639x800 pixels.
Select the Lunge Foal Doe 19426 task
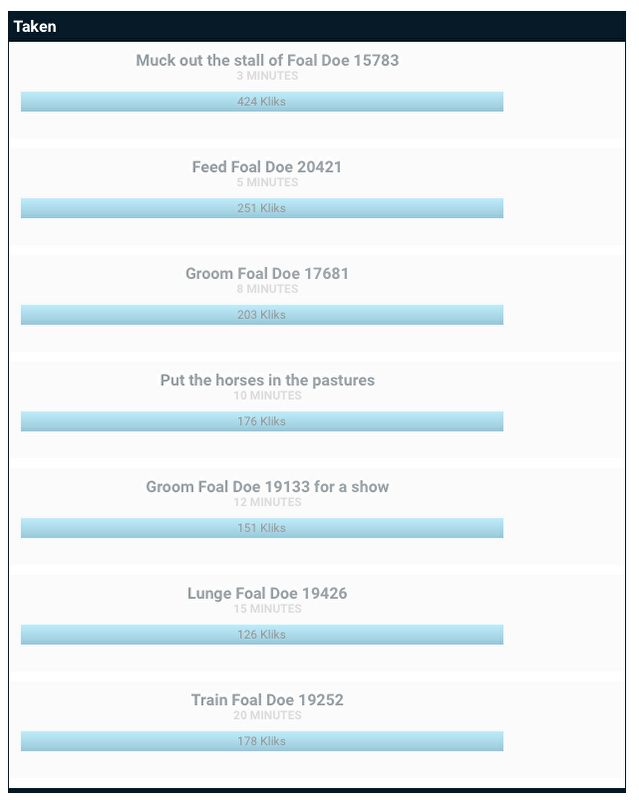click(x=267, y=593)
